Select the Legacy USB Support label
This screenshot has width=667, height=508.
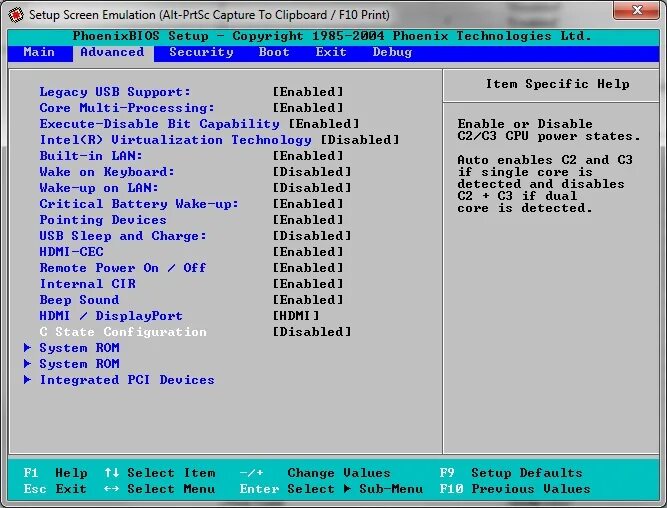click(115, 92)
